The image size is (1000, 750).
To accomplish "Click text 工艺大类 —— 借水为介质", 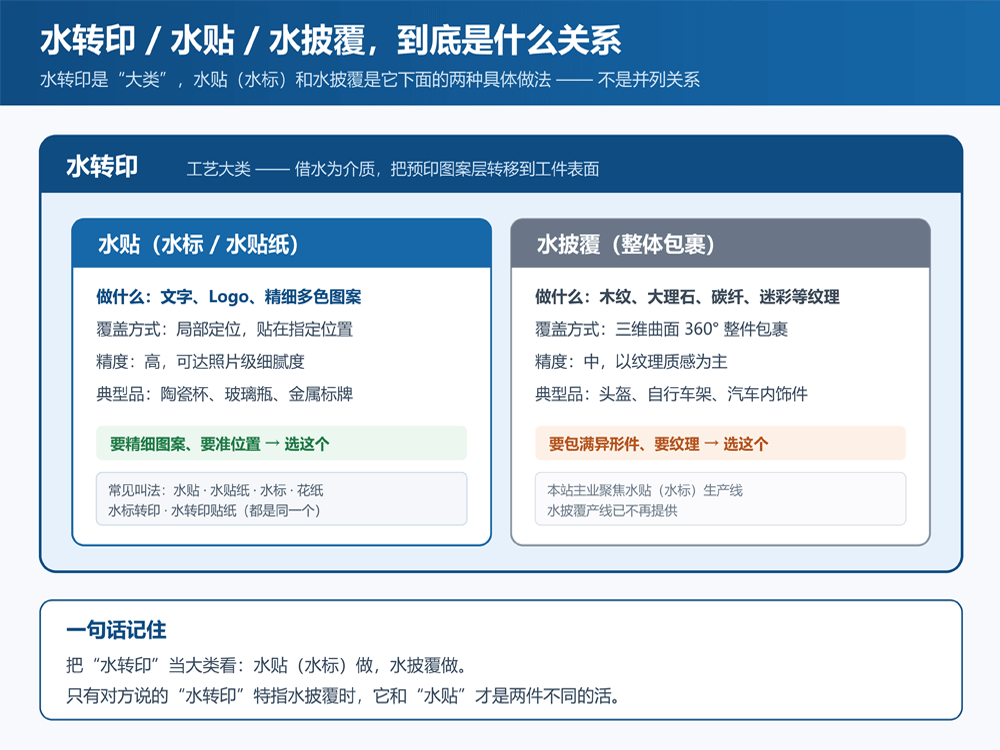I will (393, 169).
